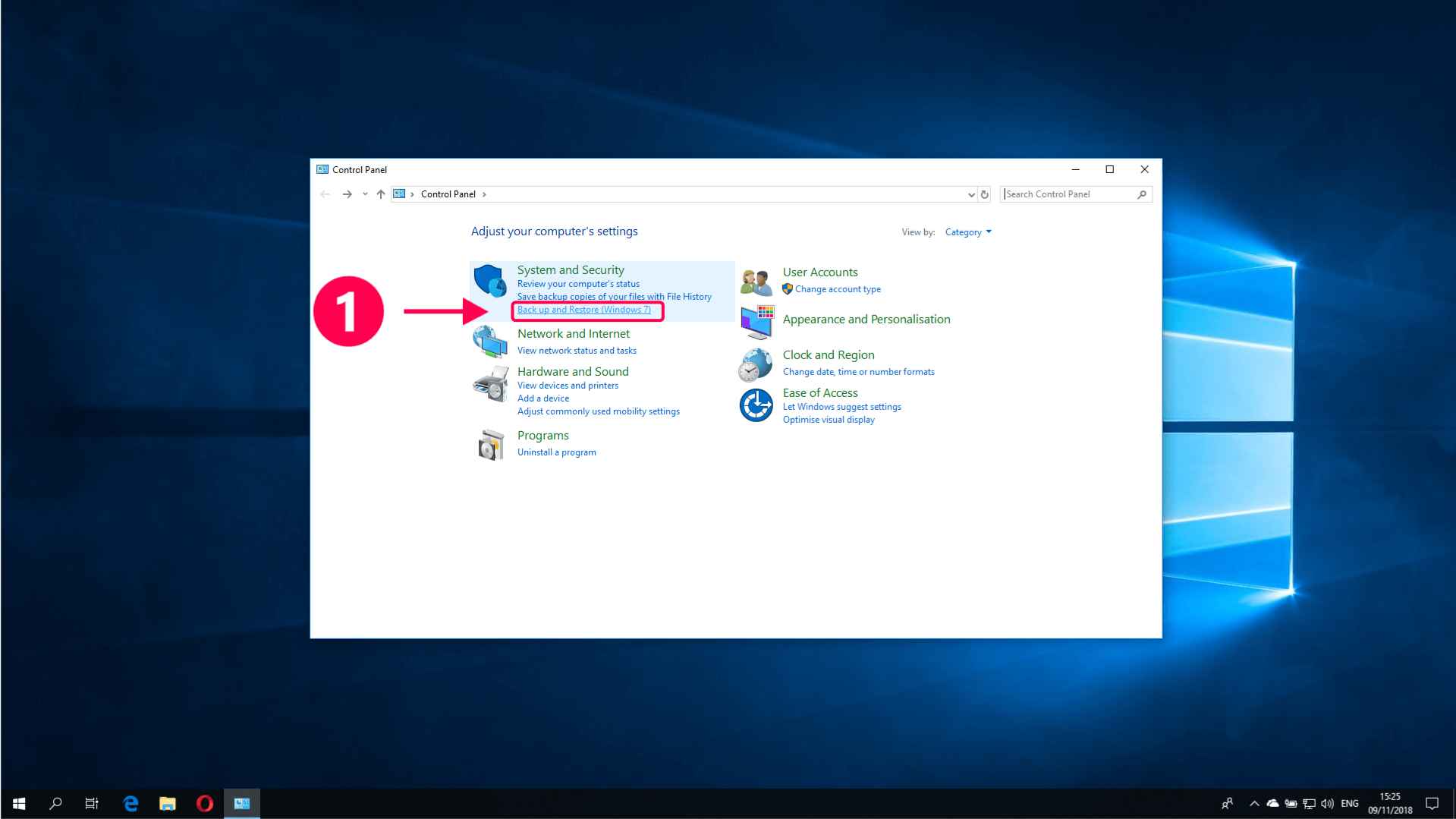This screenshot has width=1456, height=819.
Task: Open Programs disc icon
Action: (x=491, y=444)
